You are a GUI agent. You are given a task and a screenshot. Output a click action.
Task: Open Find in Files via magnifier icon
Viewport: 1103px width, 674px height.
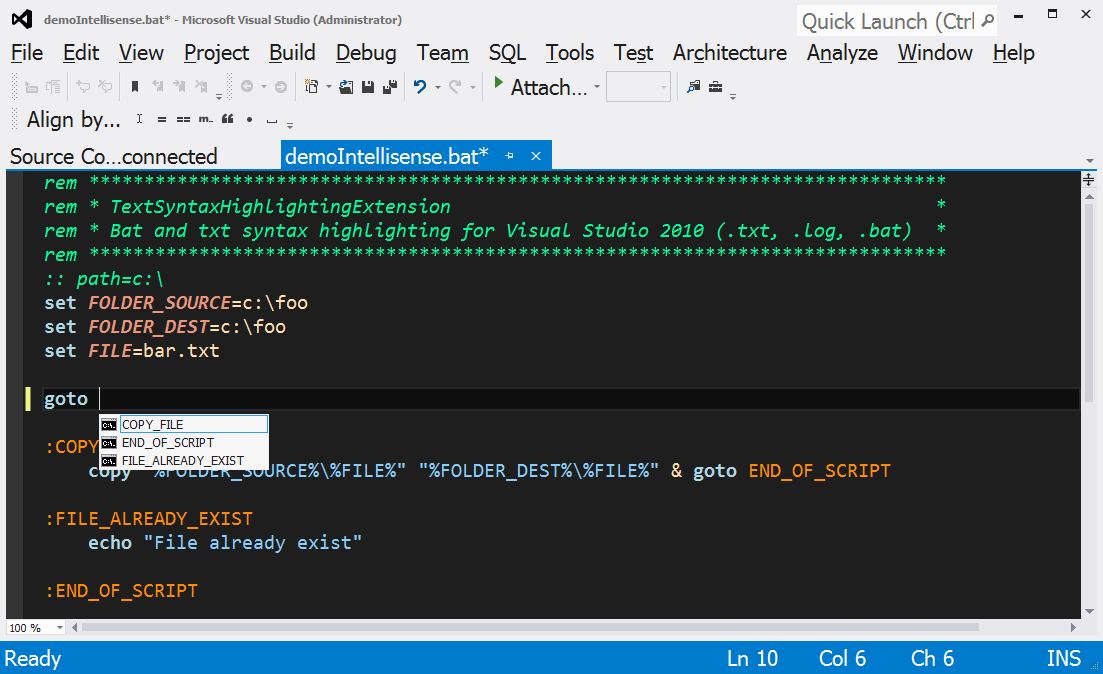692,87
